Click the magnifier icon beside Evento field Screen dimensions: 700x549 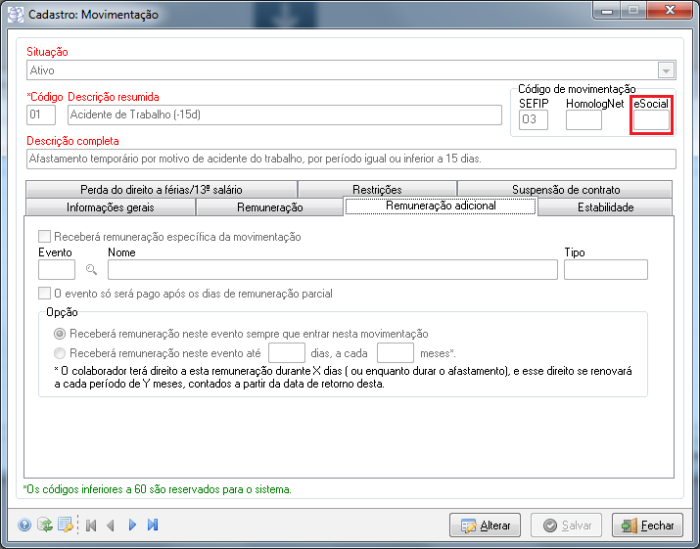click(92, 270)
